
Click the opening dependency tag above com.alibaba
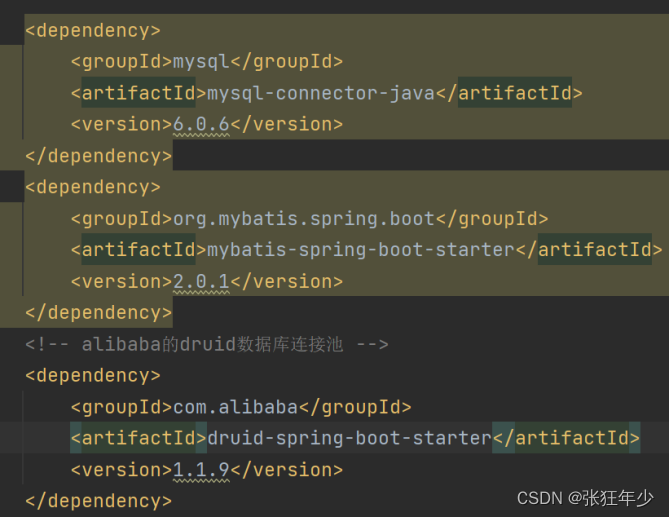93,376
